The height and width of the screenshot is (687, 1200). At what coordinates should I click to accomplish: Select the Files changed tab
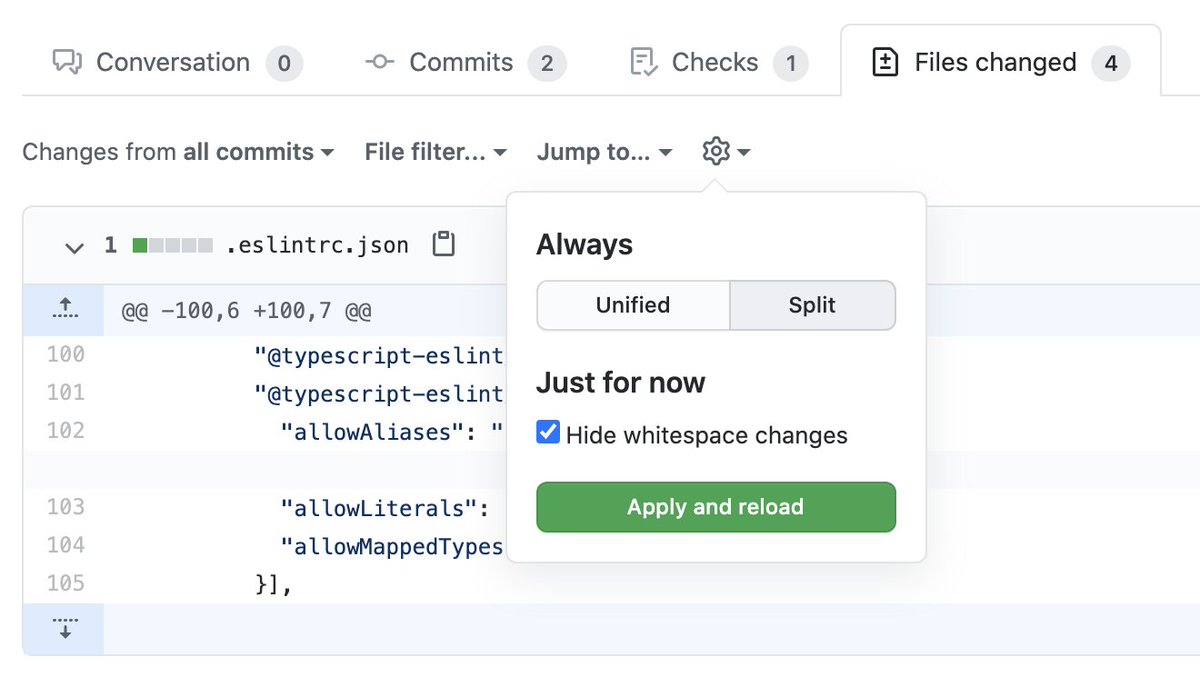(x=1001, y=63)
